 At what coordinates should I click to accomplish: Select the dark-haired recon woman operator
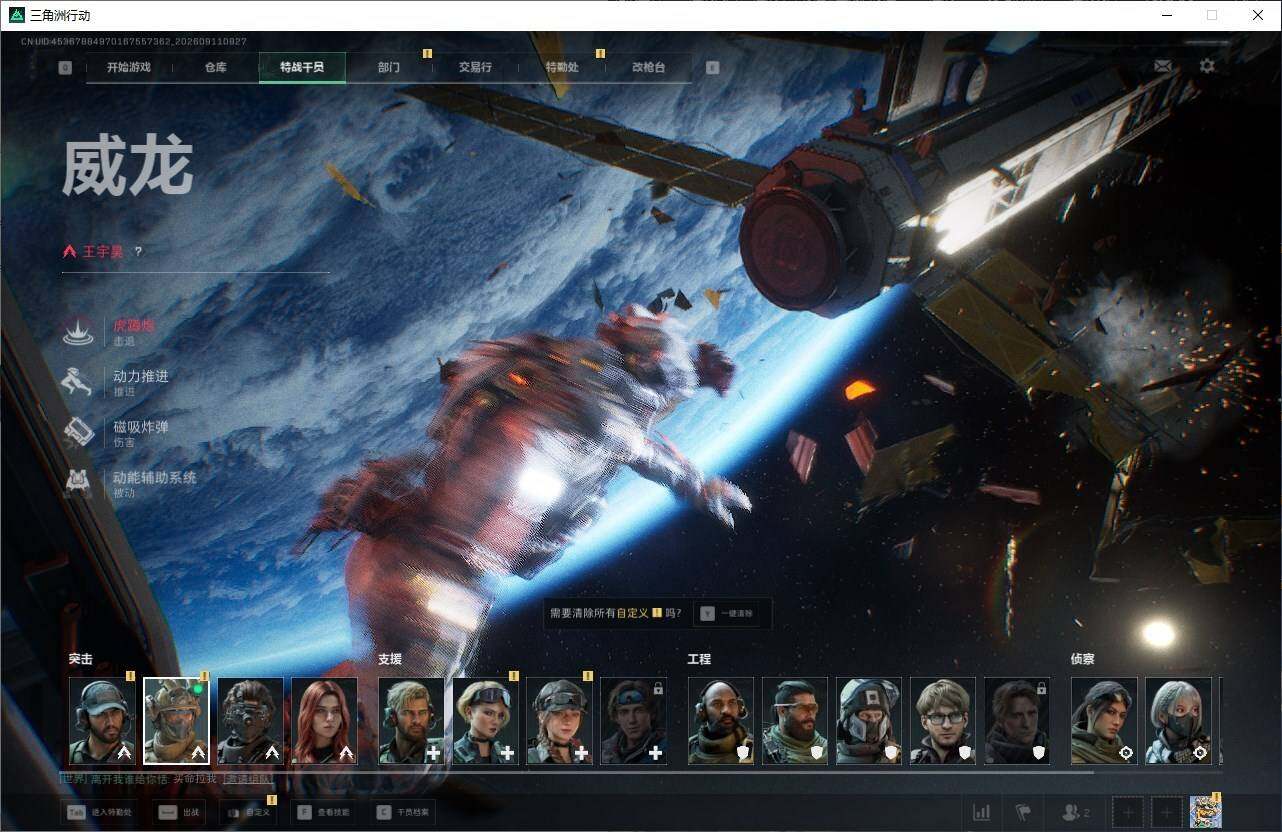[x=1104, y=721]
